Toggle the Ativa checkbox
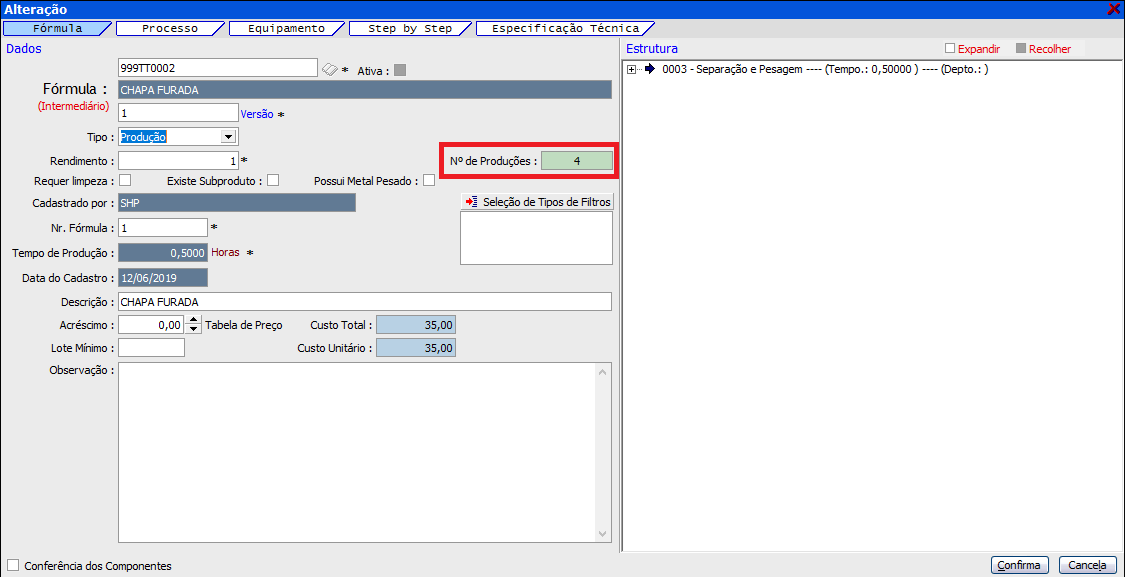1126x578 pixels. click(400, 70)
